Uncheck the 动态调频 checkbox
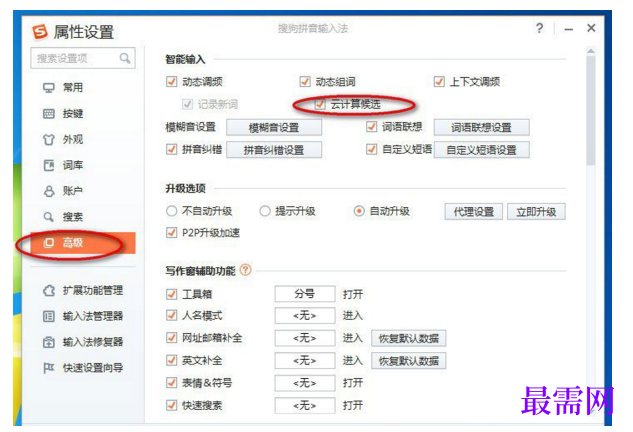The height and width of the screenshot is (432, 633). [171, 82]
